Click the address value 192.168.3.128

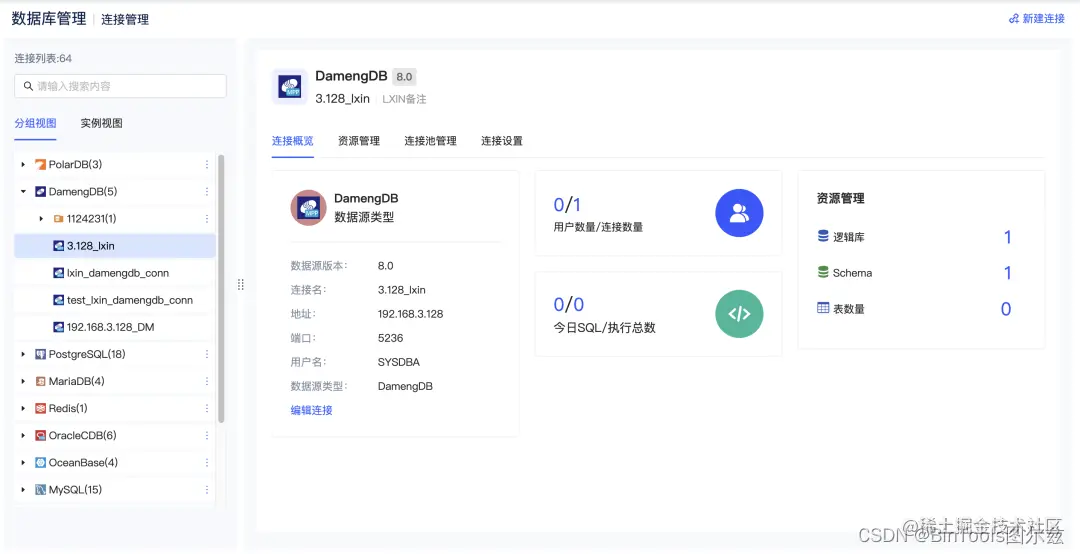[x=411, y=314]
